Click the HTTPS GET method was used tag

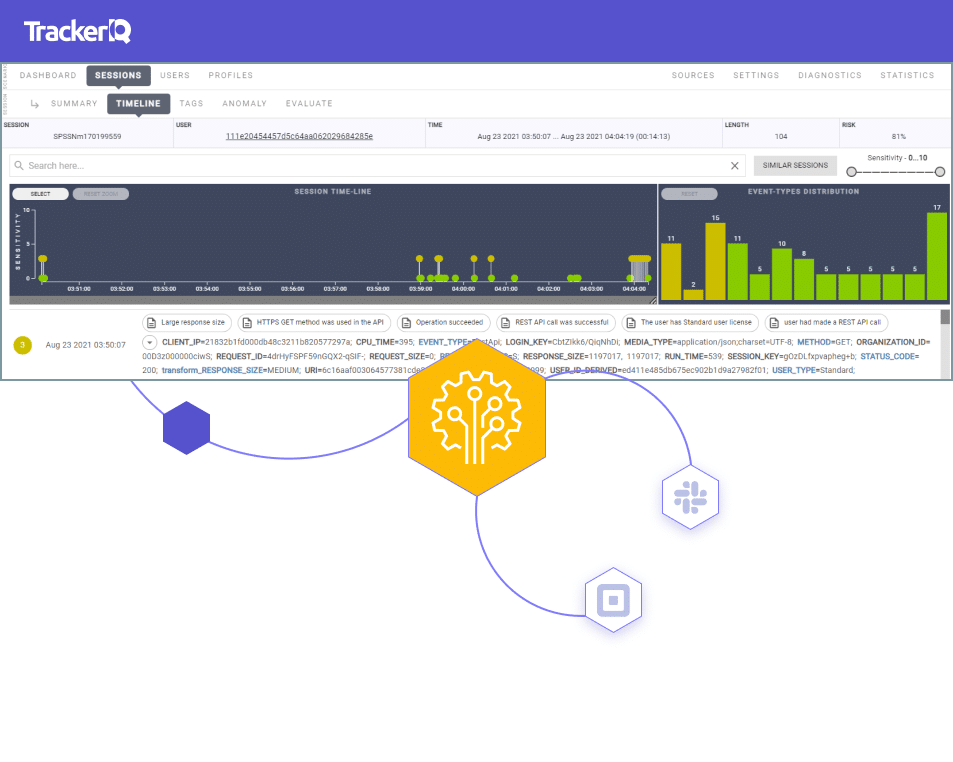point(314,323)
